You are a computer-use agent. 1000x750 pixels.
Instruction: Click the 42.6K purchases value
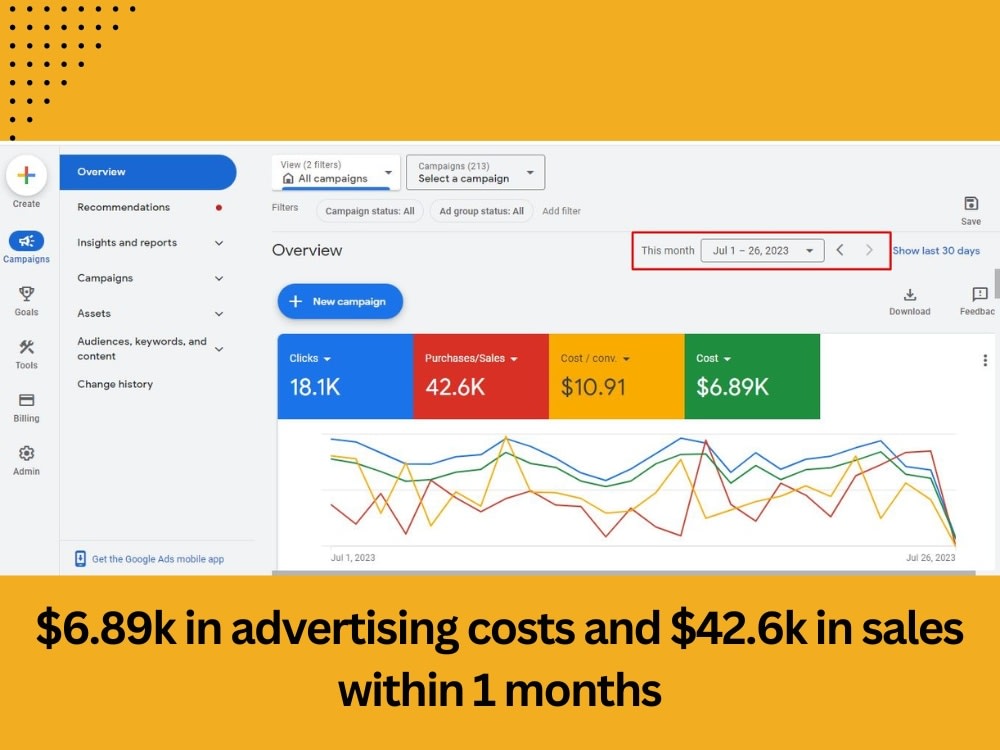pyautogui.click(x=455, y=387)
